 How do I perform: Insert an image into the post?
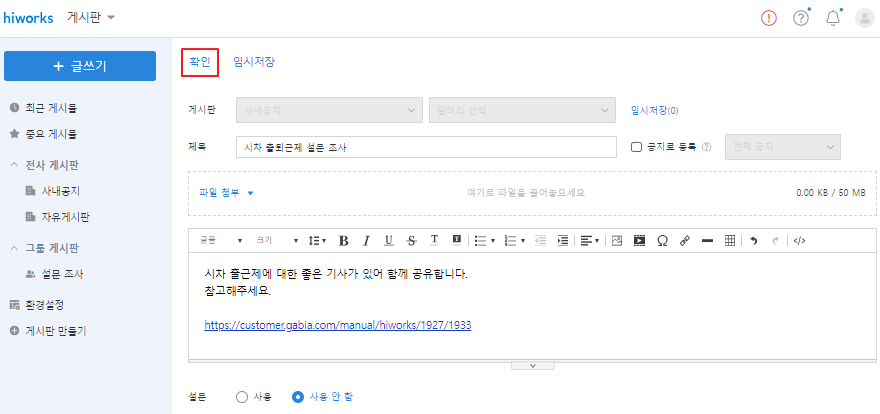coord(617,241)
